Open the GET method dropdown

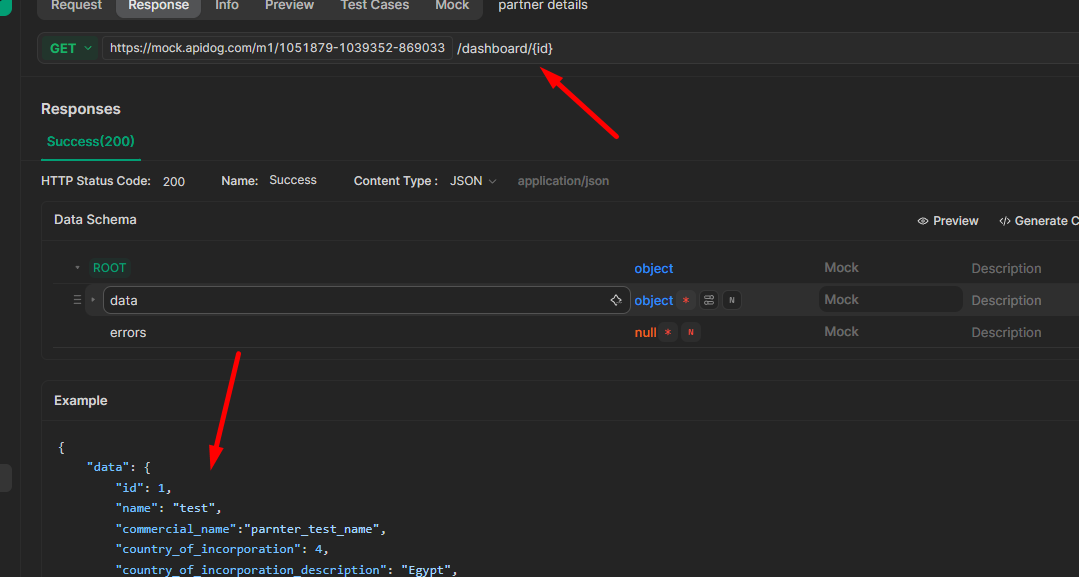pos(71,48)
